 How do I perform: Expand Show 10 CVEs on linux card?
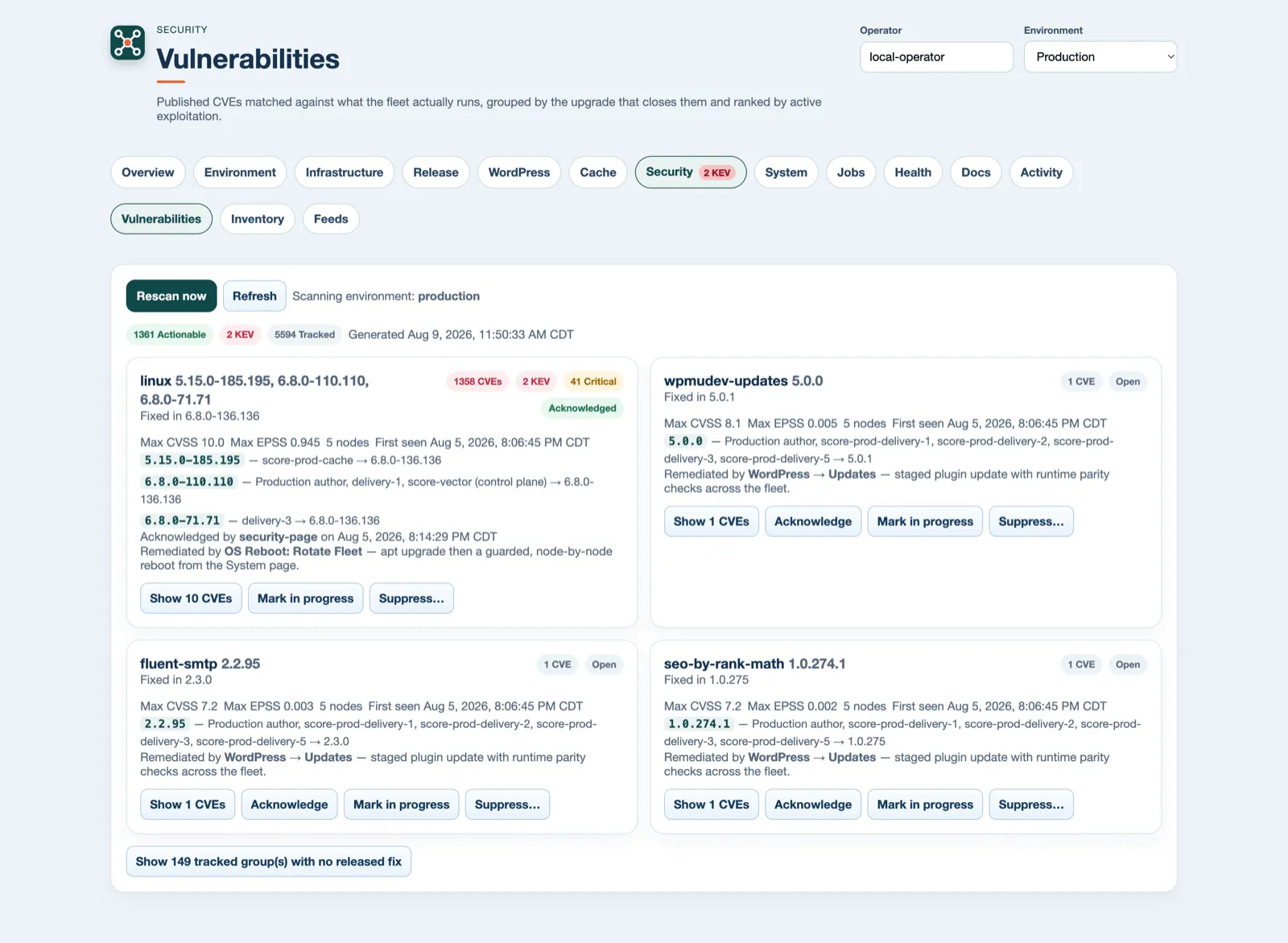click(x=191, y=598)
